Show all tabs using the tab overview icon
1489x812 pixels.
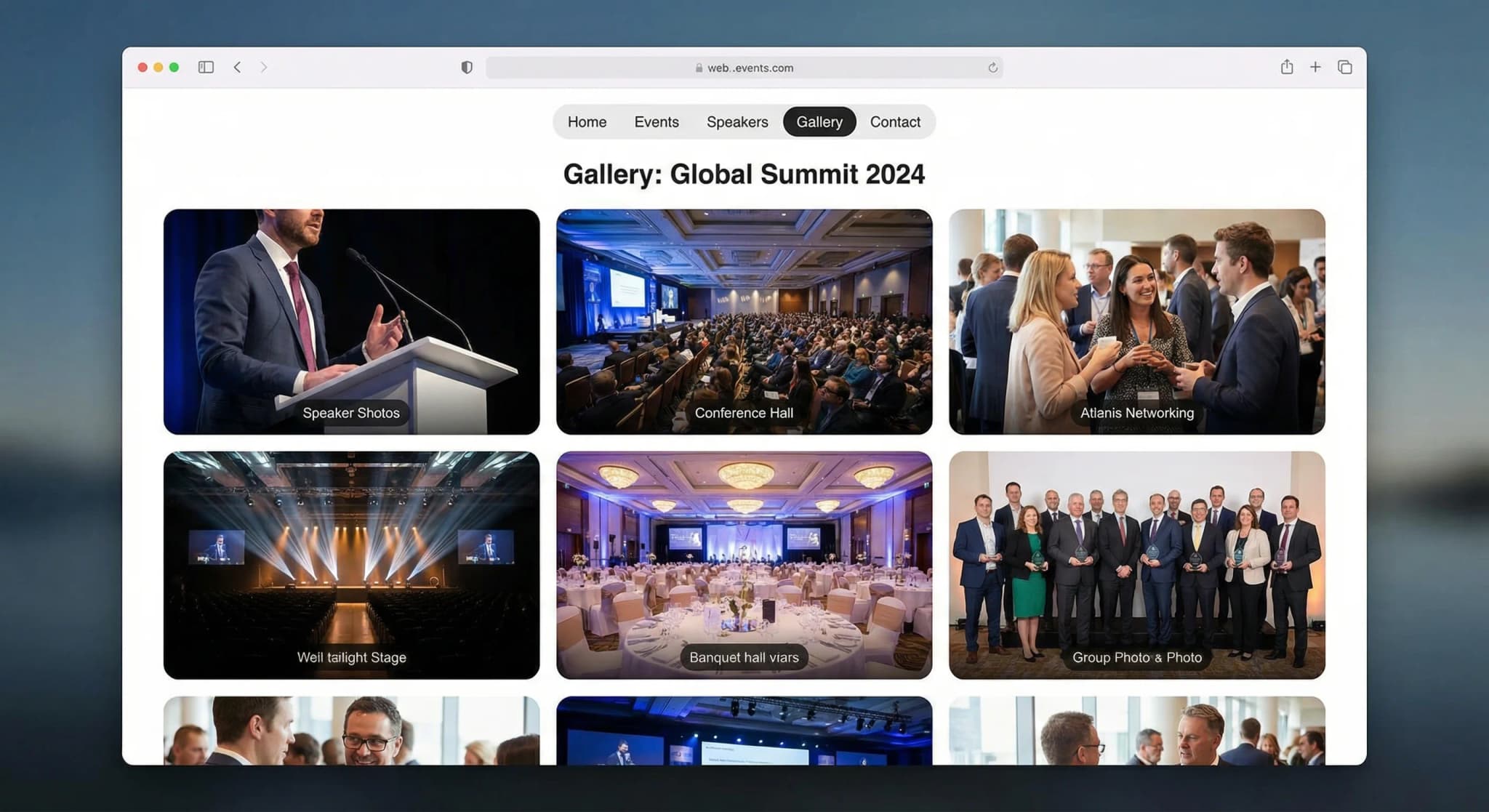(1344, 67)
